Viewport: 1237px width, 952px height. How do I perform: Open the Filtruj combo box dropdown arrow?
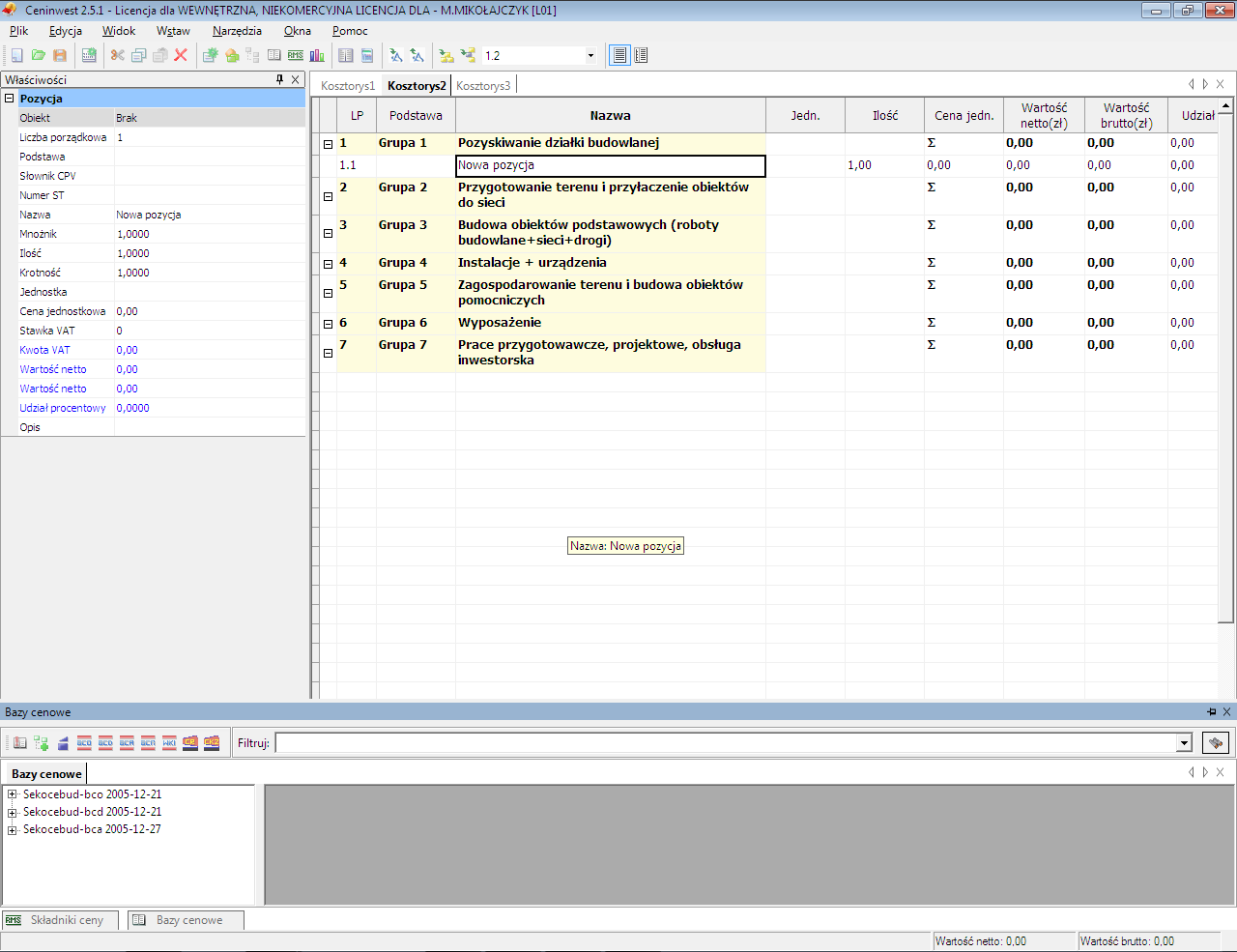pos(1184,742)
